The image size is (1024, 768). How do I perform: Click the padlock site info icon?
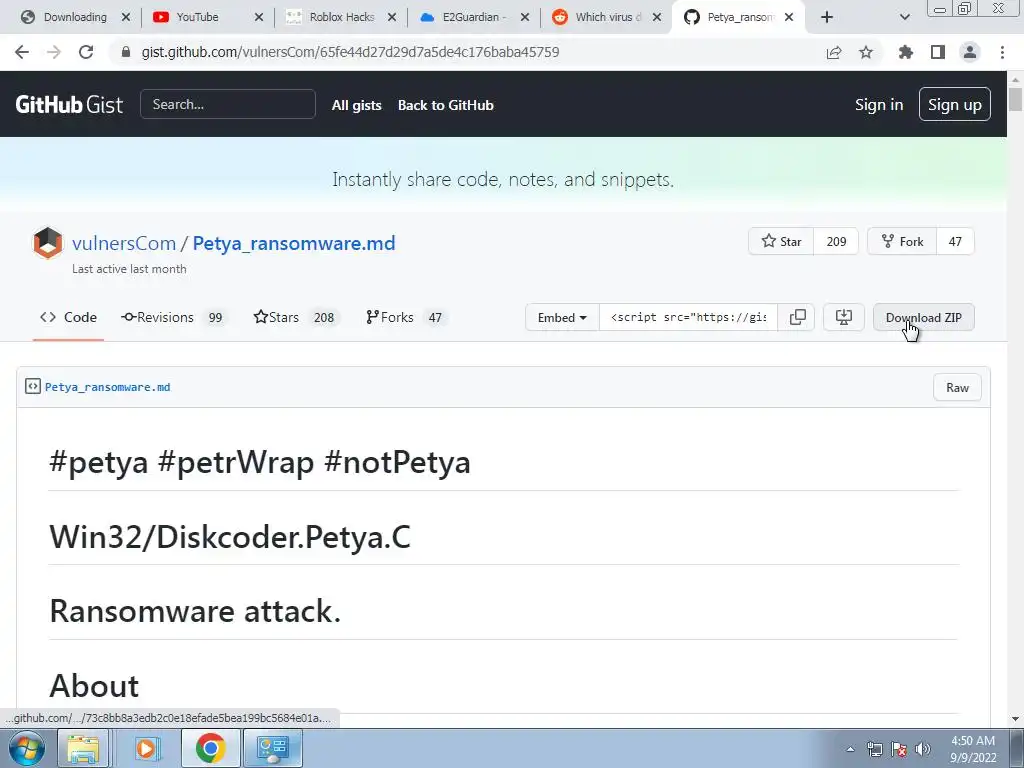(x=126, y=52)
